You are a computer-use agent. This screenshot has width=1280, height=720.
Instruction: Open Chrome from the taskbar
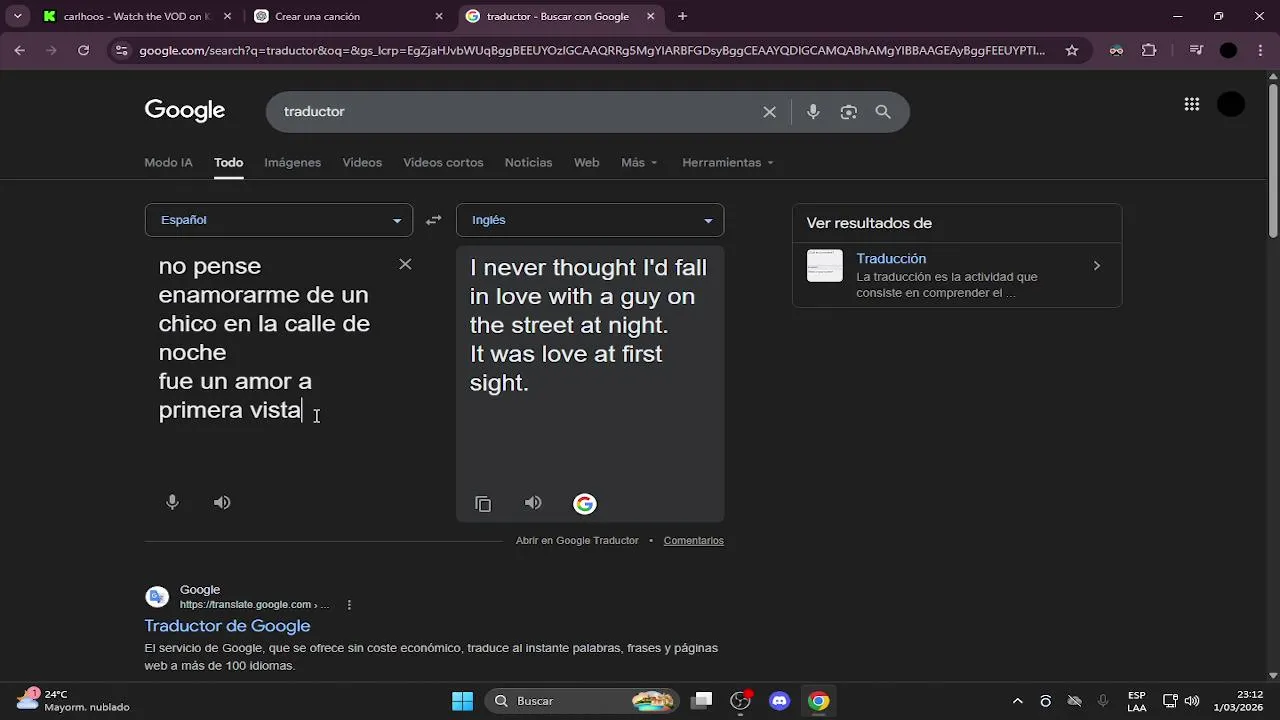coord(819,701)
